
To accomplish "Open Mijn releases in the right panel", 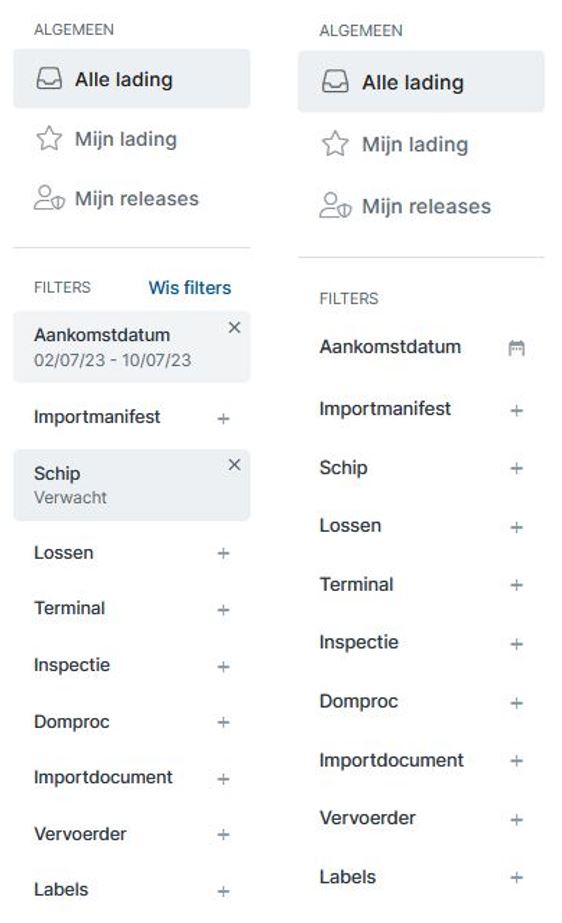I will 421,206.
